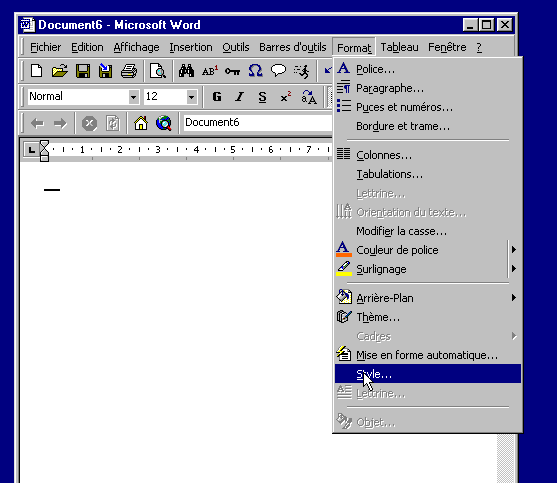Choose Mise en forme automatique... entry
557x483 pixels.
click(428, 355)
